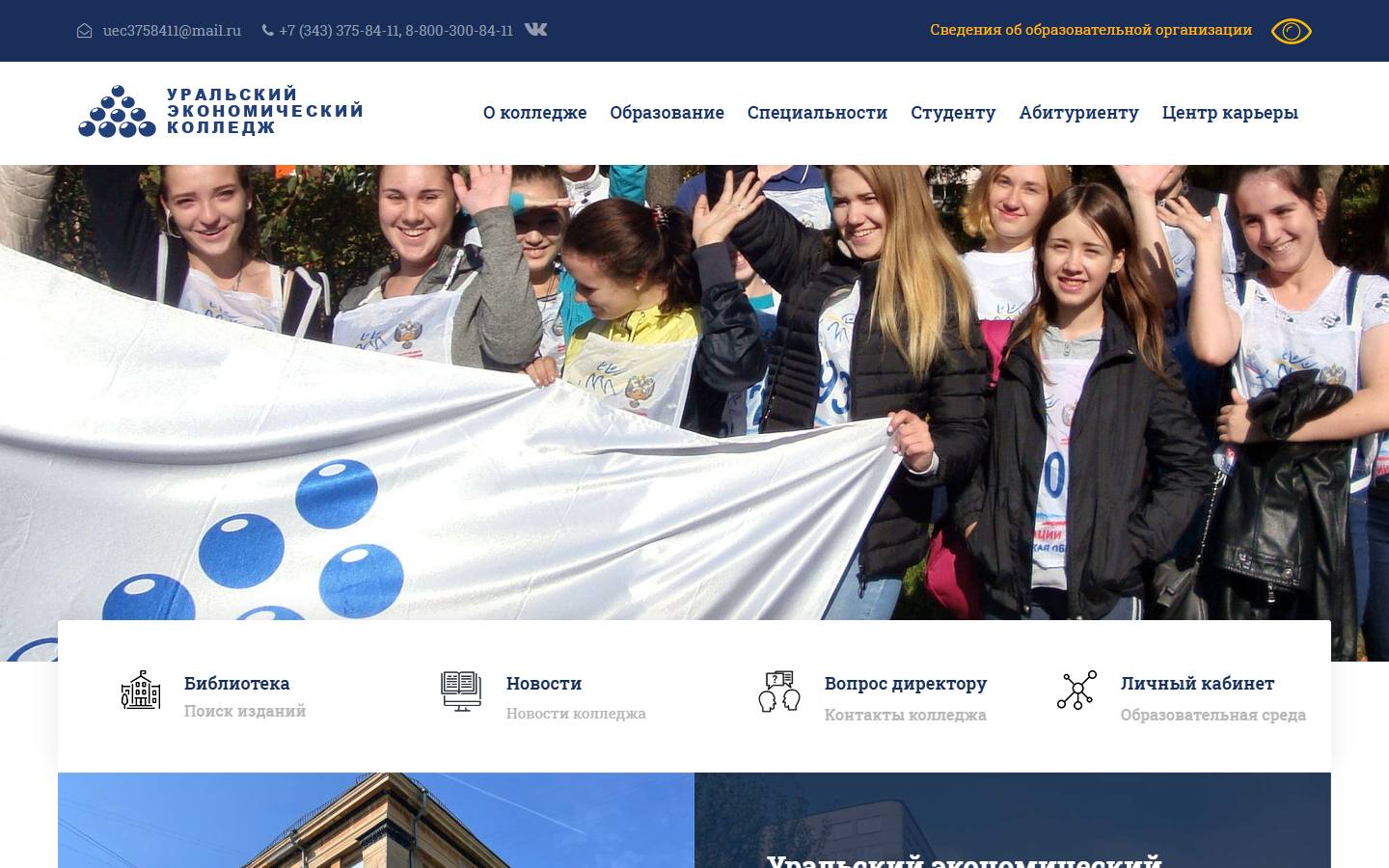1389x868 pixels.
Task: Open the 'Образование' menu
Action: pos(667,113)
